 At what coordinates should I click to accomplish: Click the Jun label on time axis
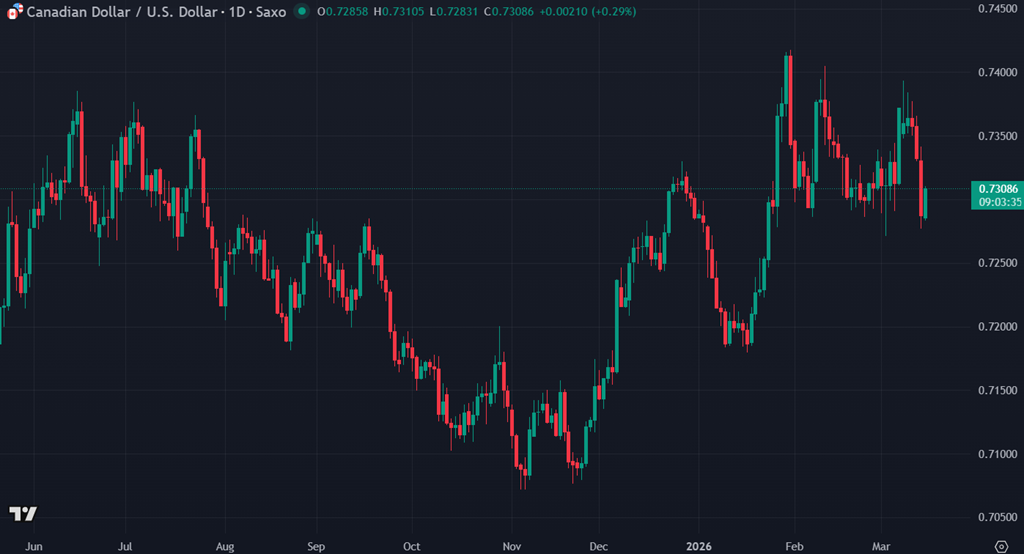34,547
